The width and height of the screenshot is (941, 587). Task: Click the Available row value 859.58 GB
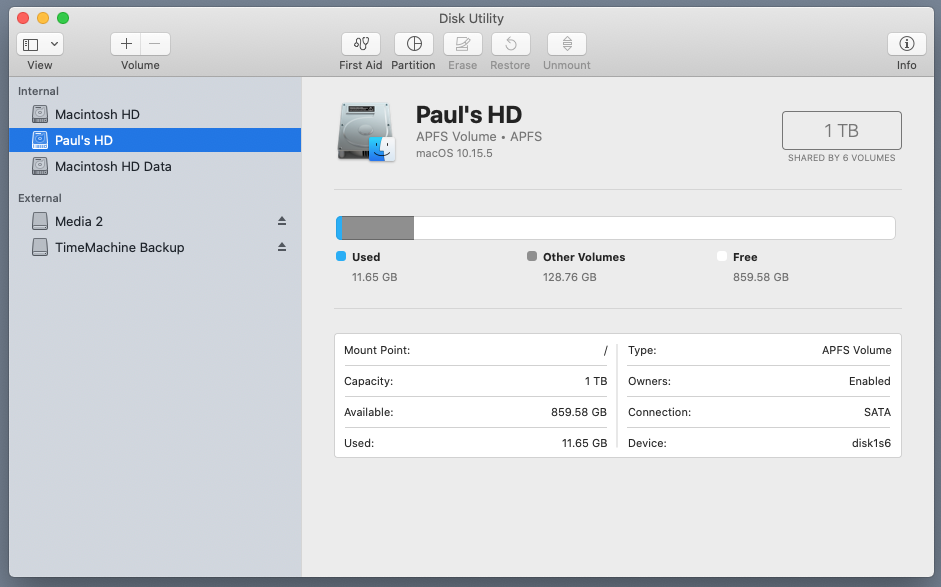579,412
